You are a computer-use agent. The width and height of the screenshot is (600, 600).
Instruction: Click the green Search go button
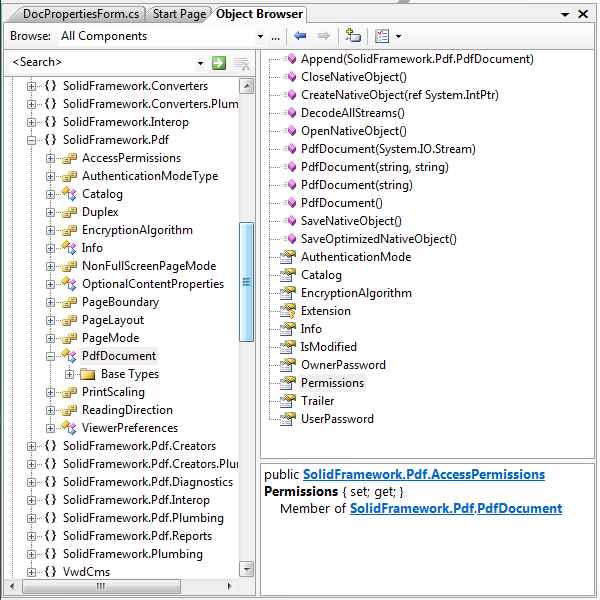(x=219, y=62)
